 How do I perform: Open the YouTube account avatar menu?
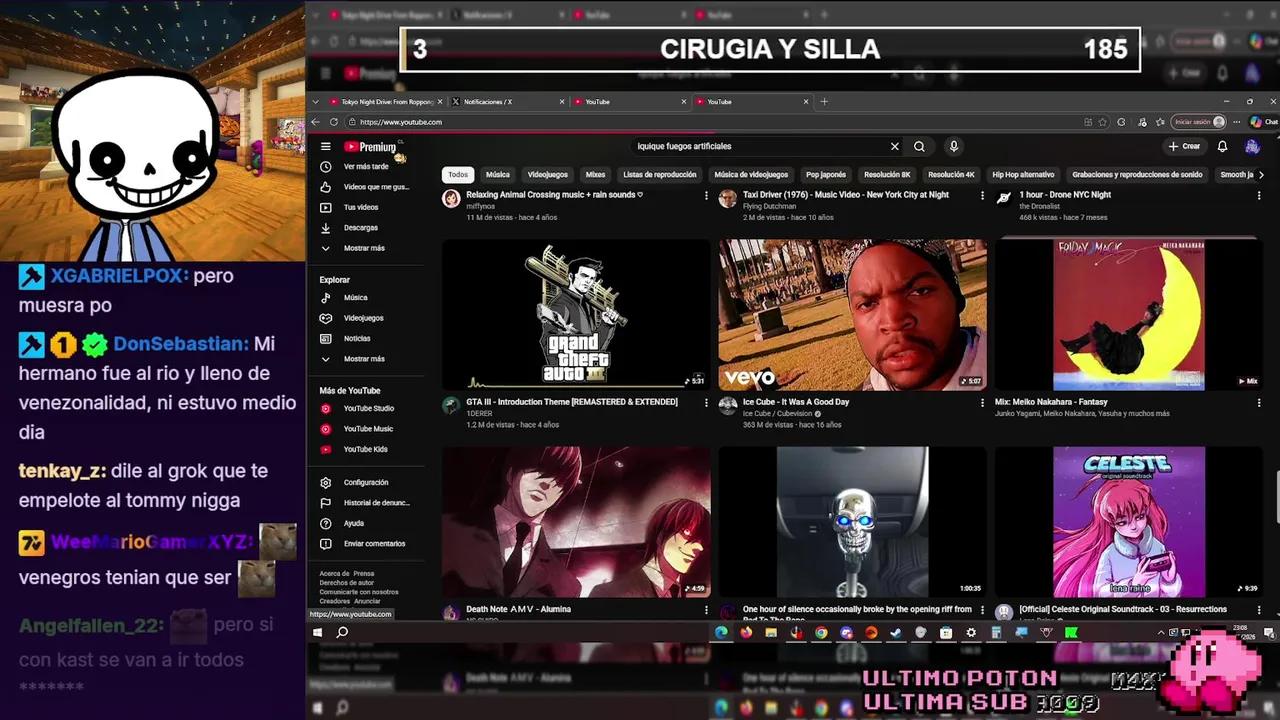[1252, 146]
